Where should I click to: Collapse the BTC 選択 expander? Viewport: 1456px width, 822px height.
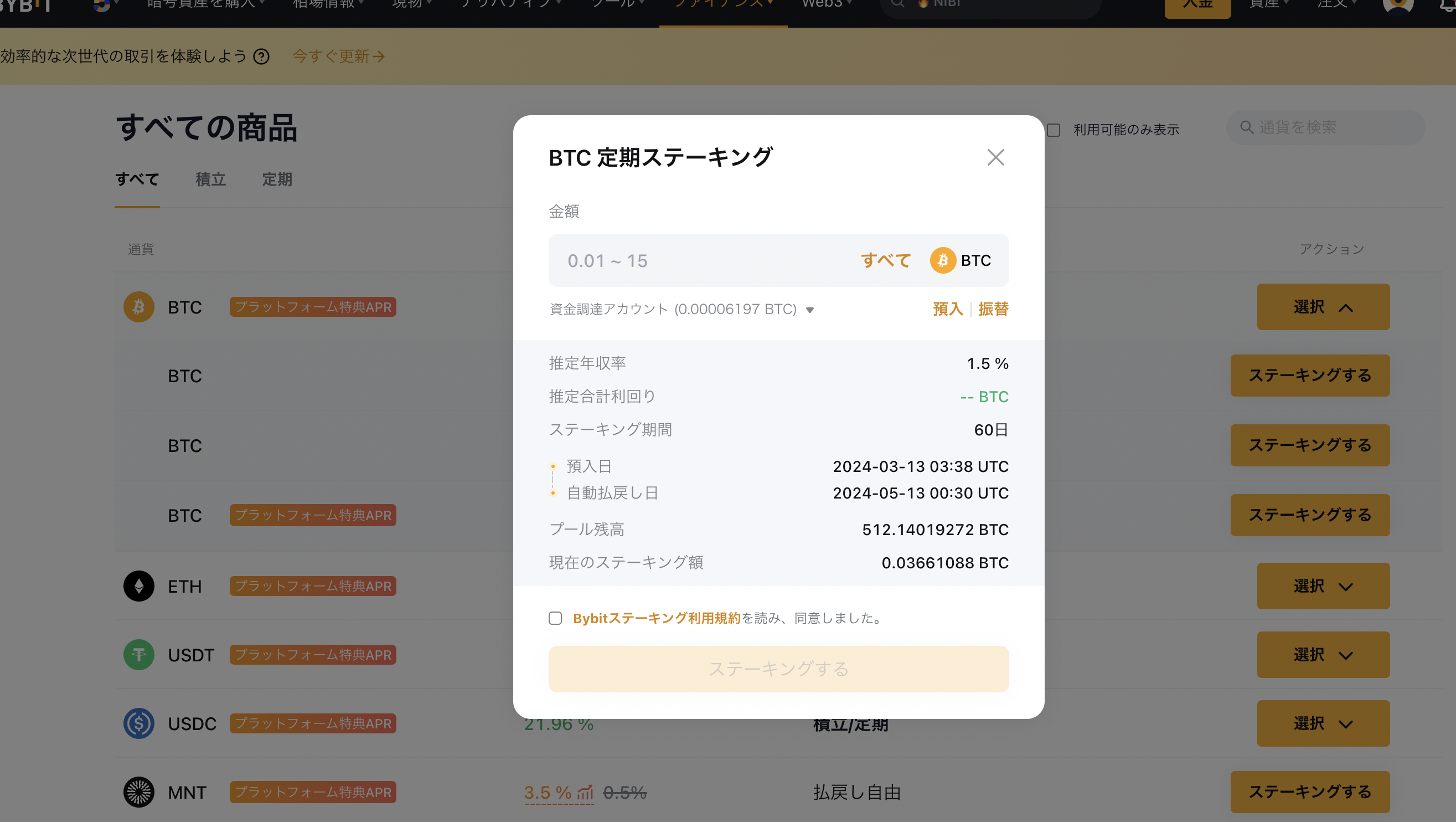tap(1323, 307)
